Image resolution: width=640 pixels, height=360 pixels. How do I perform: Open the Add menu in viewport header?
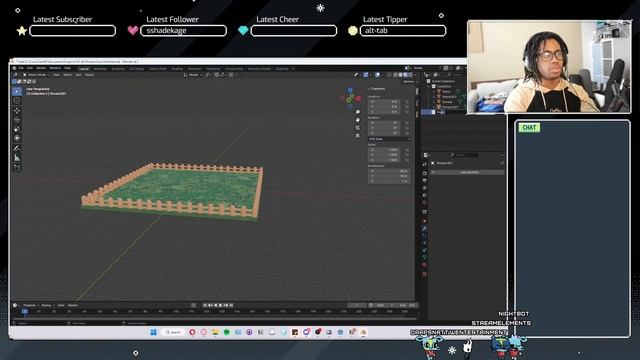(x=78, y=75)
